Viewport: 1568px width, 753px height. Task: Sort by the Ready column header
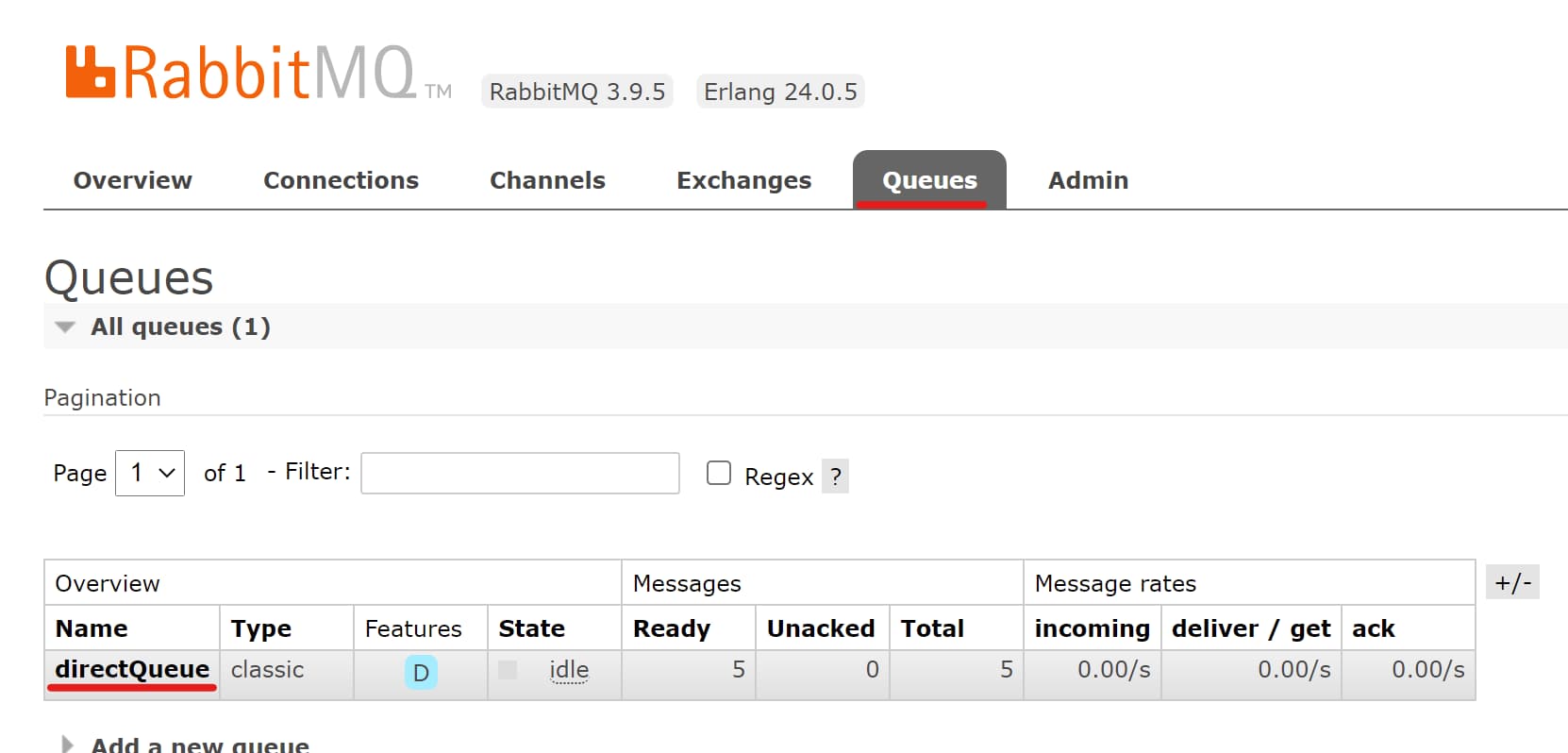tap(672, 628)
